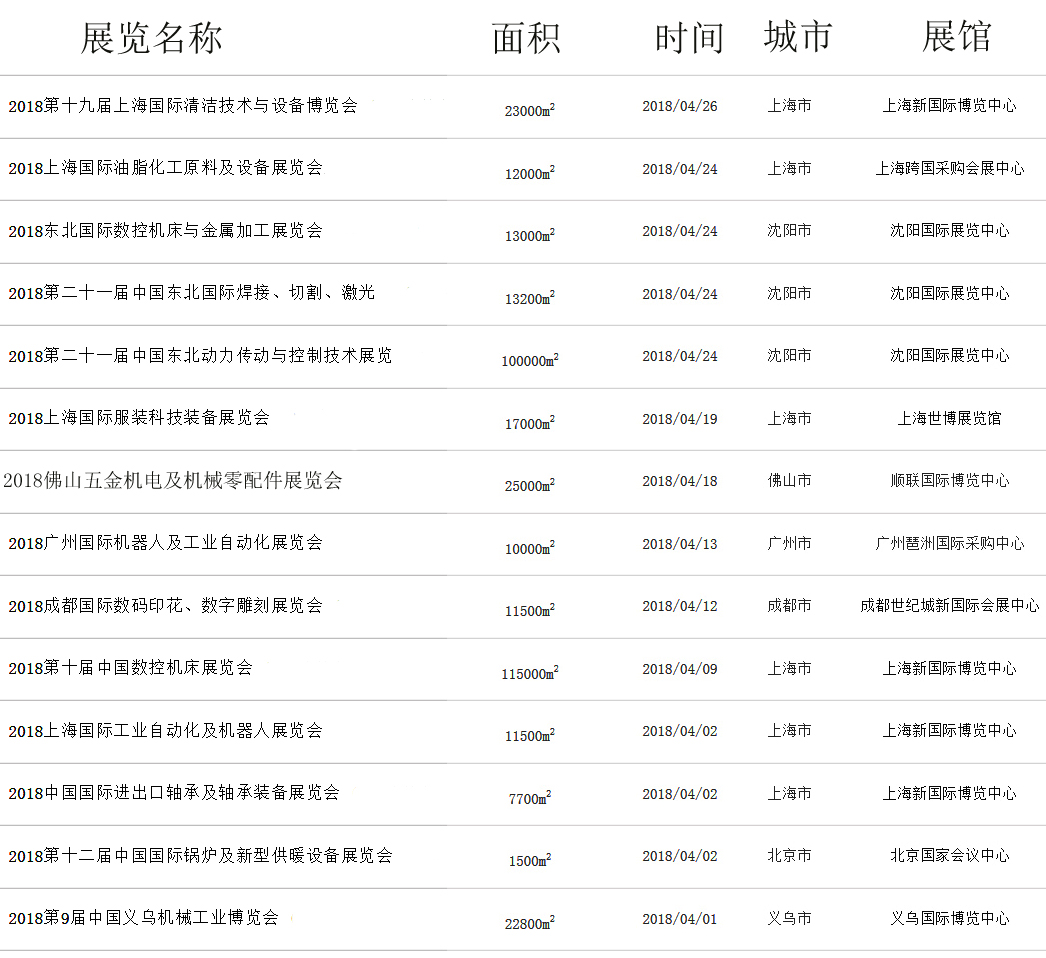Click the 展馆 column header

click(956, 37)
